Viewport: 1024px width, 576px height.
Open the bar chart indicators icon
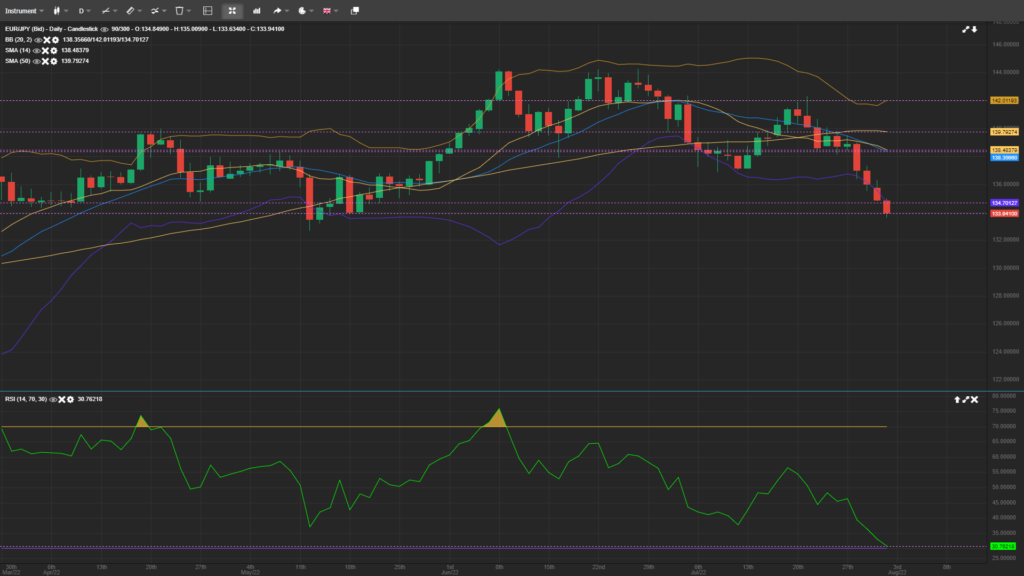coord(257,10)
